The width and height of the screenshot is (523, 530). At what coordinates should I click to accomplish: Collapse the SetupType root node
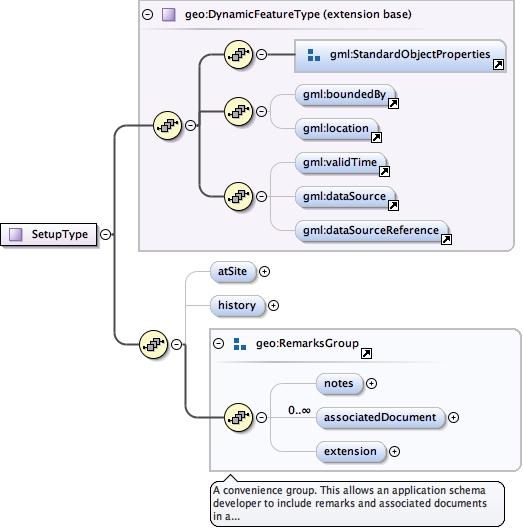click(x=105, y=234)
